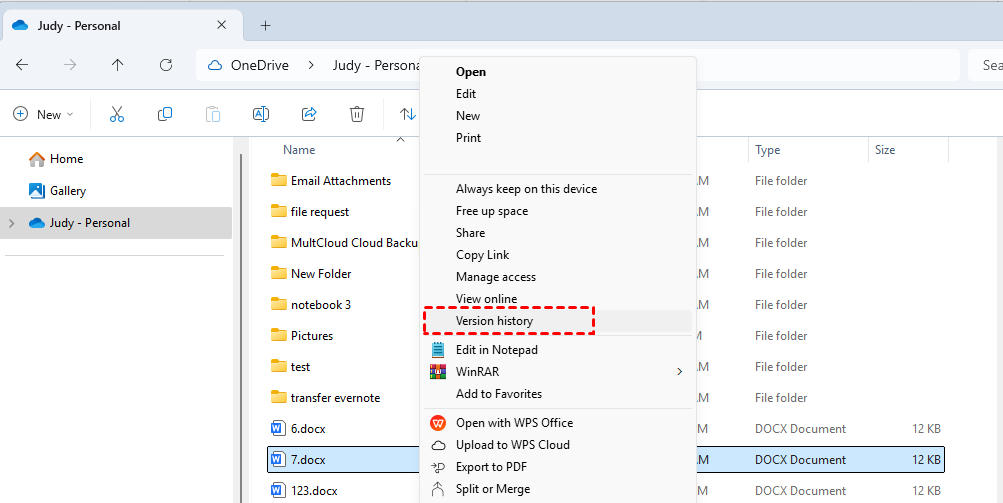Select Version history in context menu
Image resolution: width=1003 pixels, height=503 pixels.
494,321
